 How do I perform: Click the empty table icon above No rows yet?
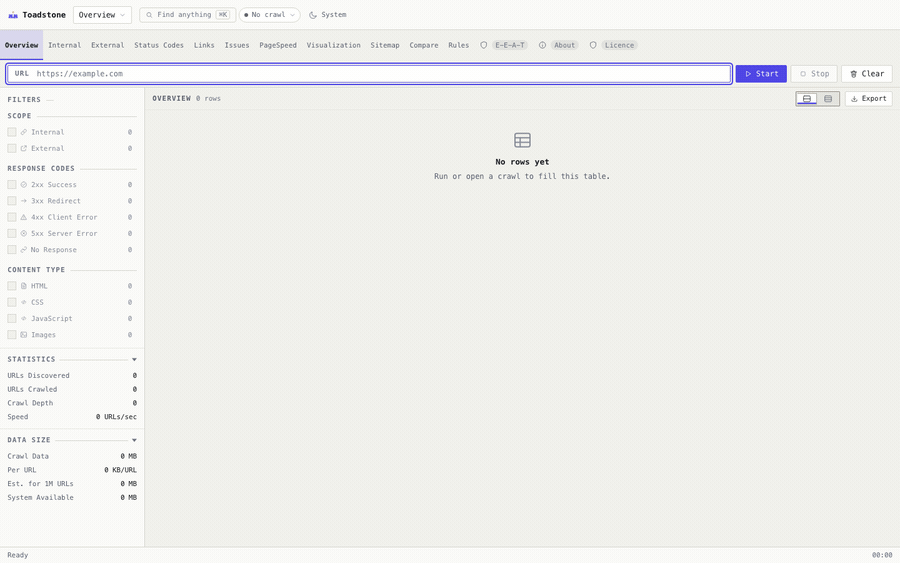[x=522, y=140]
